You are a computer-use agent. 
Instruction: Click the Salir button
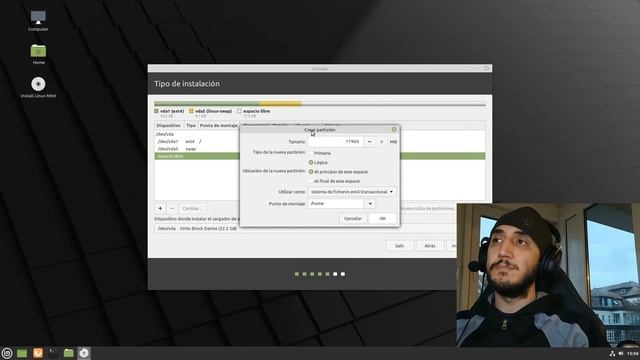[x=399, y=246]
